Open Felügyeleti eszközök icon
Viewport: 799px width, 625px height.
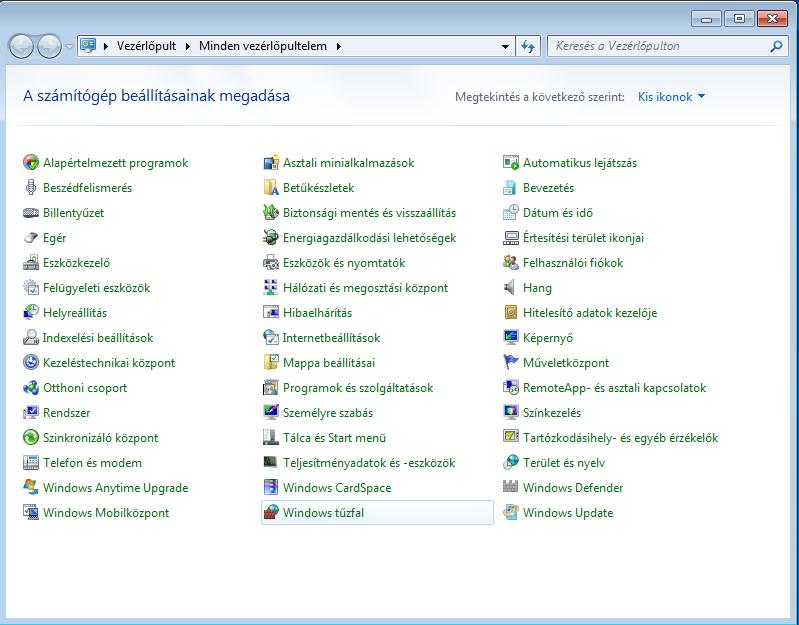31,287
